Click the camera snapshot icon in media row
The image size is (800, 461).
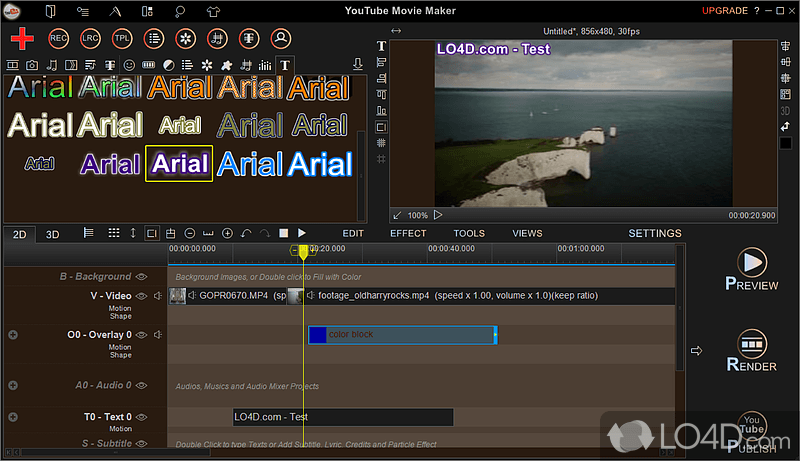tap(32, 65)
